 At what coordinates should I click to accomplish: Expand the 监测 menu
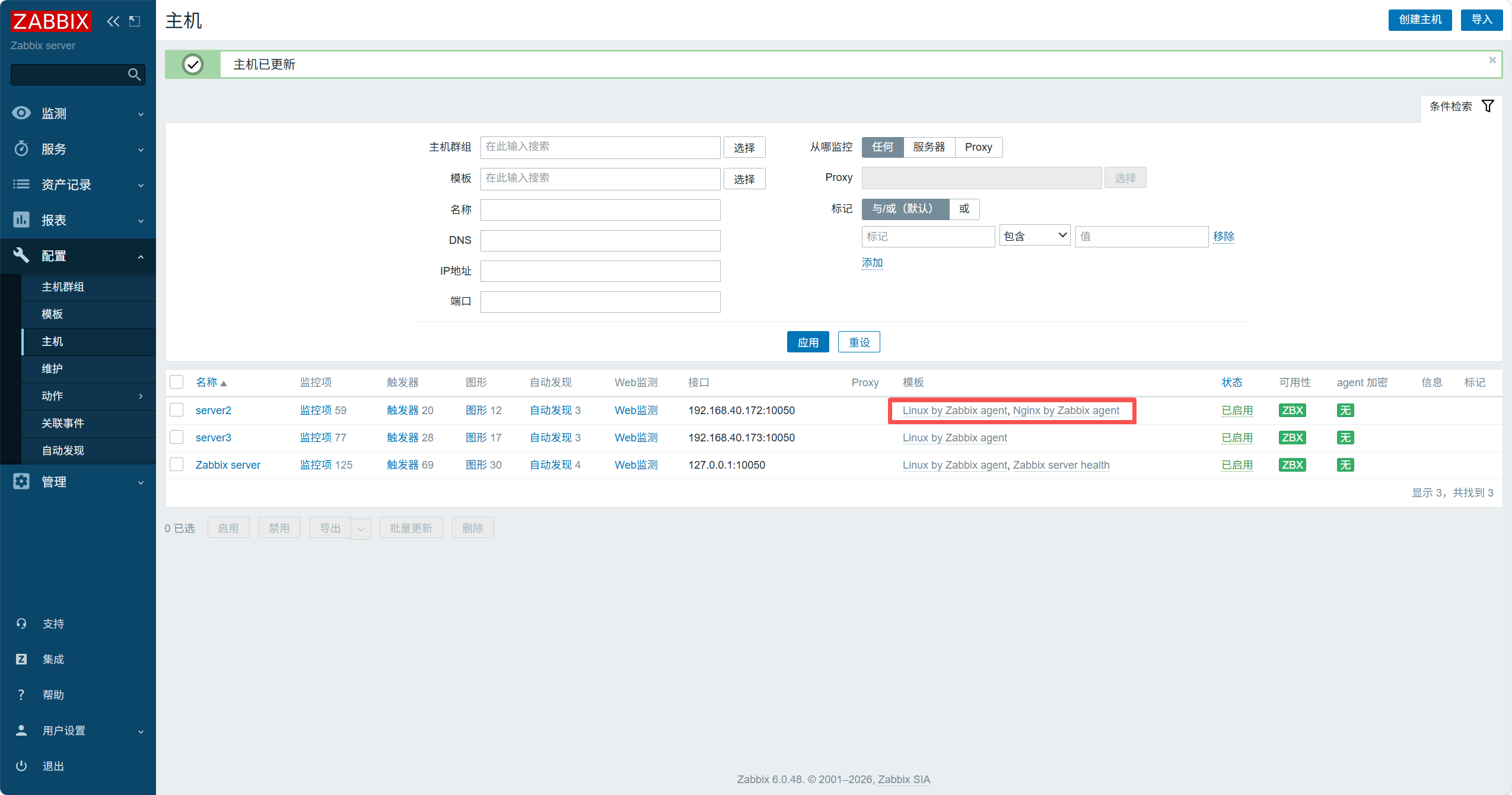pos(141,114)
